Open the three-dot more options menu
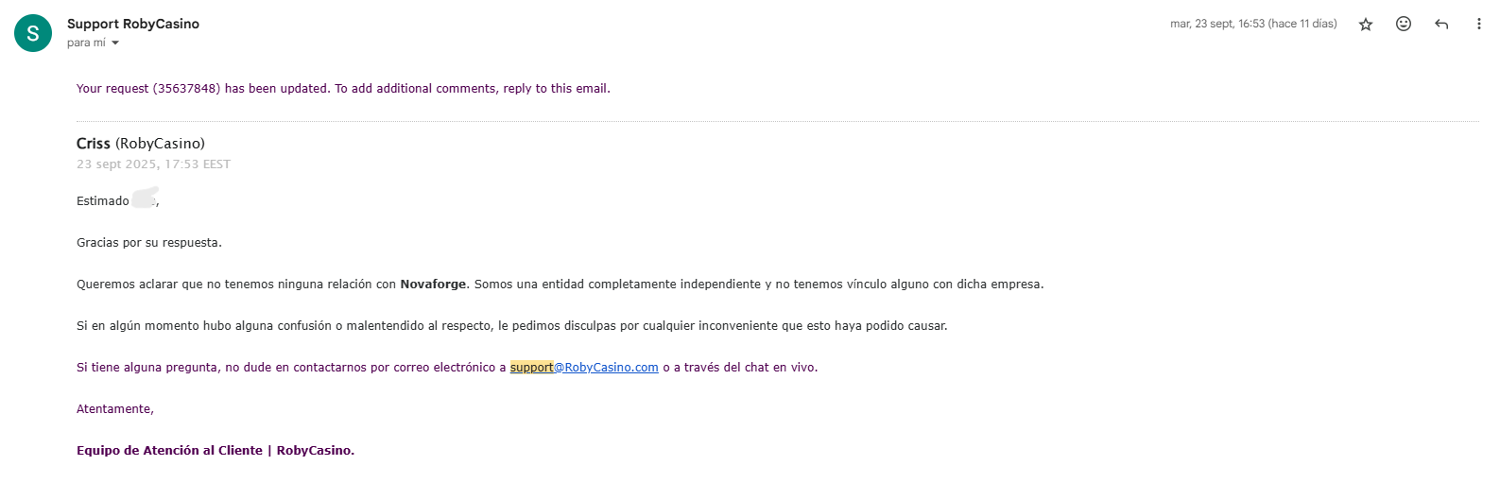The image size is (1500, 483). click(1479, 24)
